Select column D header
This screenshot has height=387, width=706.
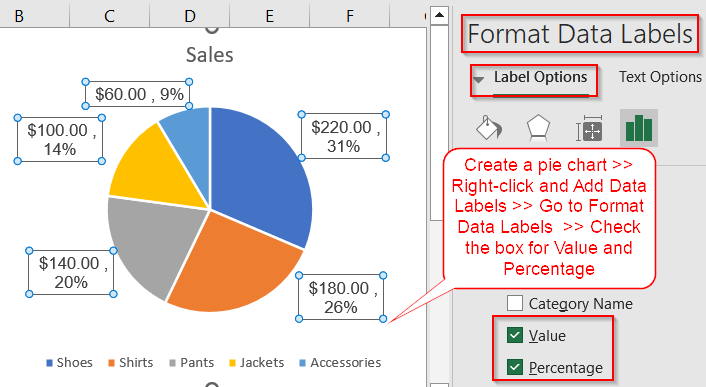coord(190,16)
